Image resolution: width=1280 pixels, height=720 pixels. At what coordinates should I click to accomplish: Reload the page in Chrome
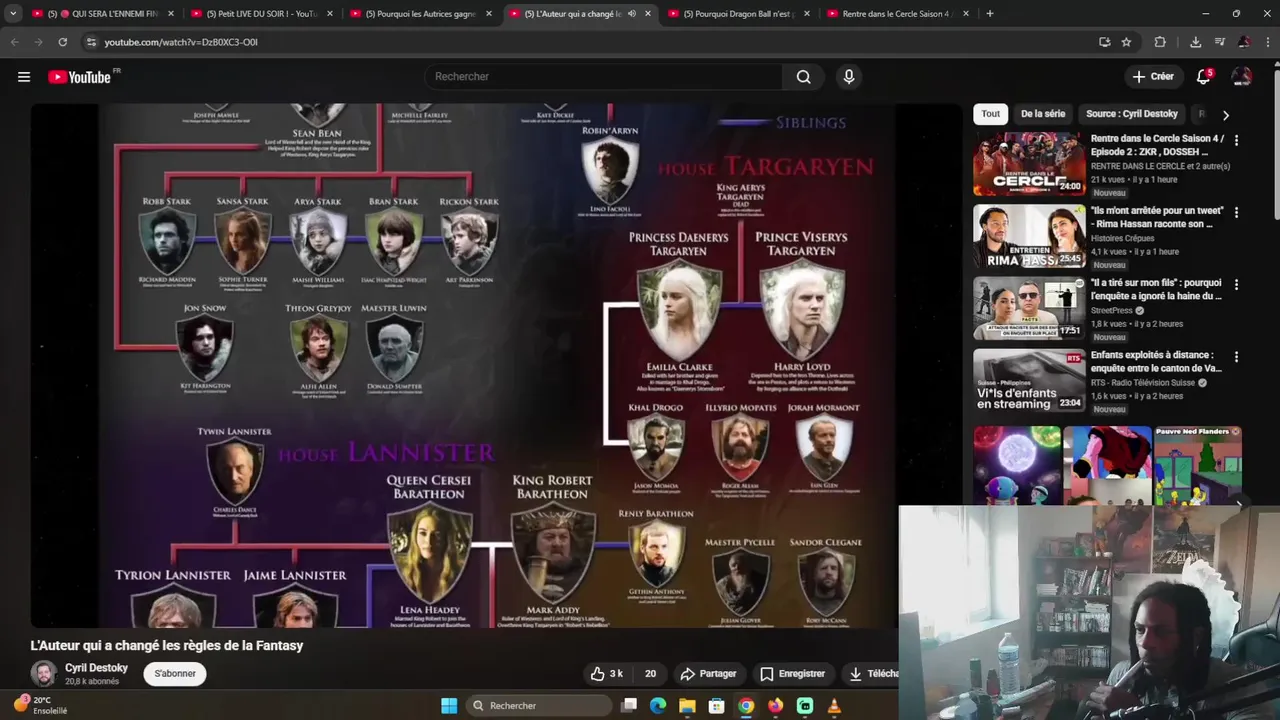click(62, 42)
